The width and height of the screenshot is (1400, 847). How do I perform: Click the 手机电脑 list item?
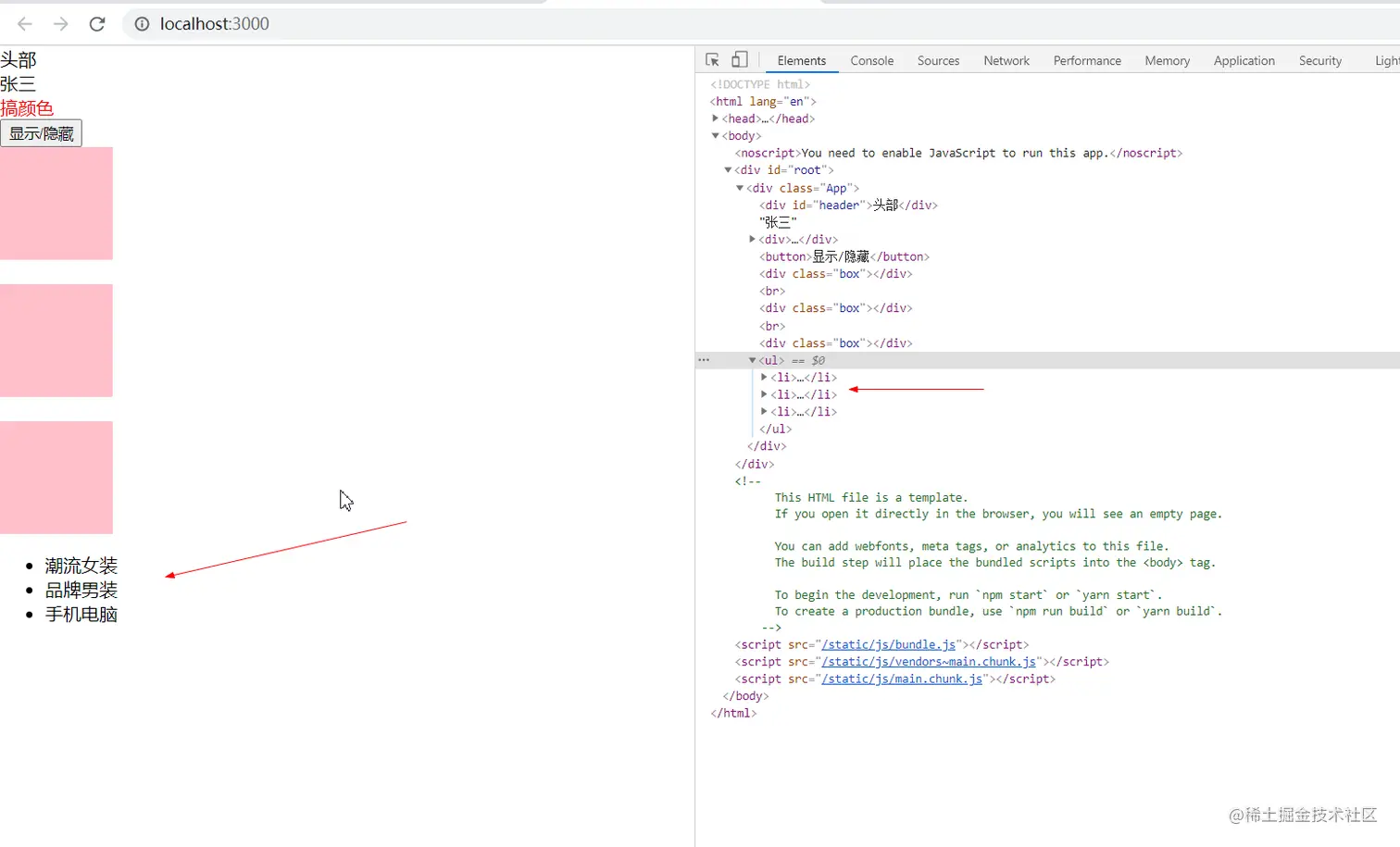tap(81, 614)
